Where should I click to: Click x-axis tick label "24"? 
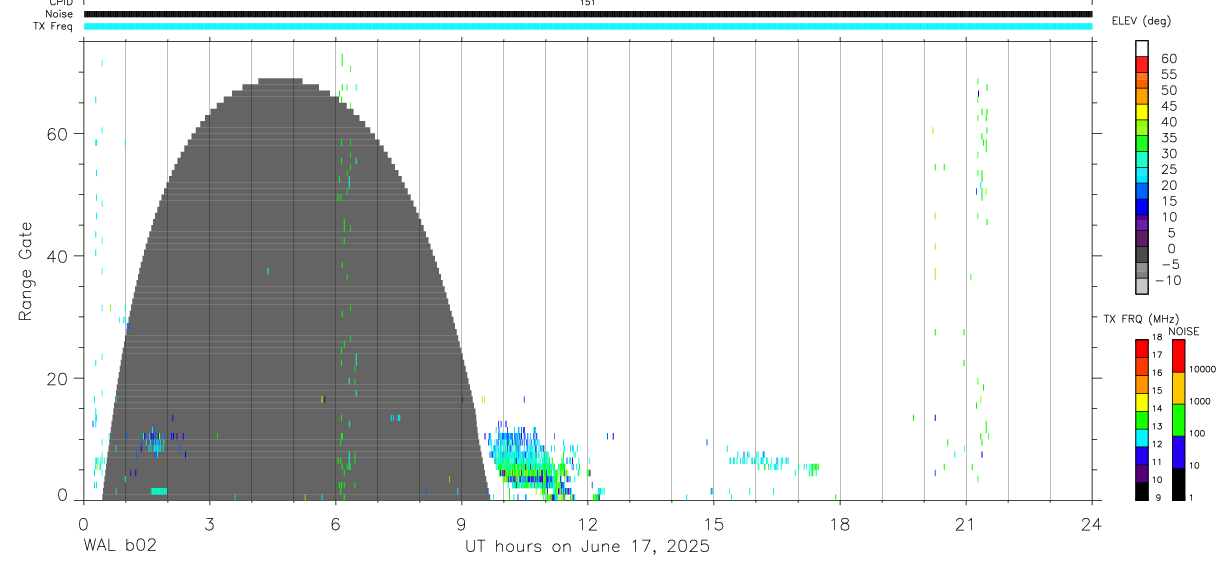1091,523
